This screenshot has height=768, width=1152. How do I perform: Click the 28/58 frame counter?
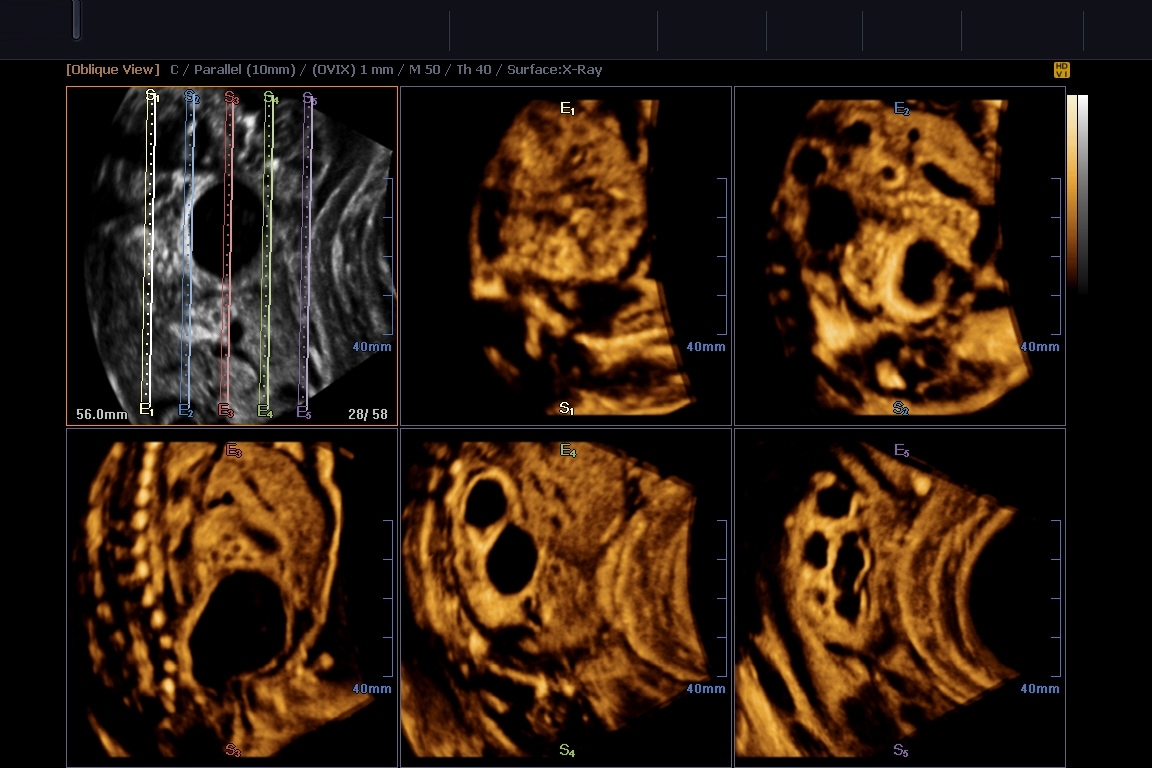367,414
